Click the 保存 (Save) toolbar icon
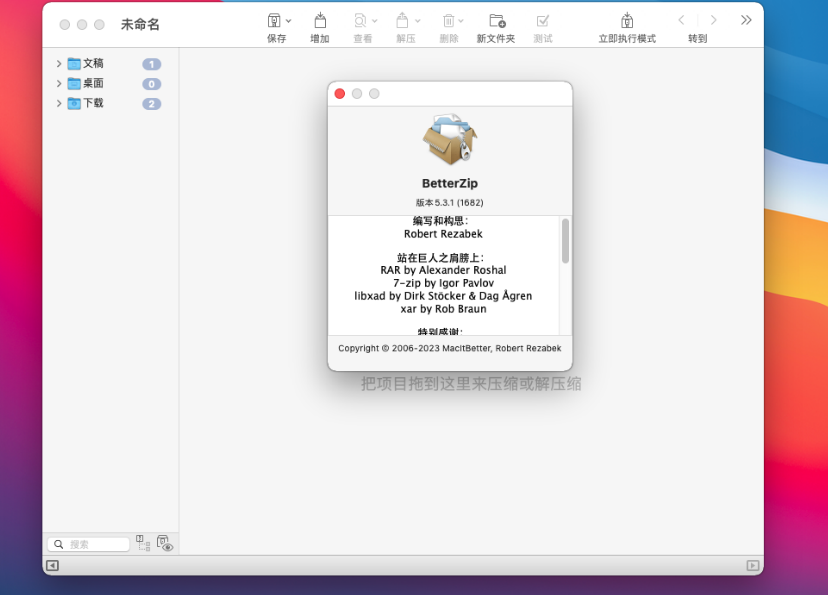Screen dimensions: 828x595 [x=274, y=21]
